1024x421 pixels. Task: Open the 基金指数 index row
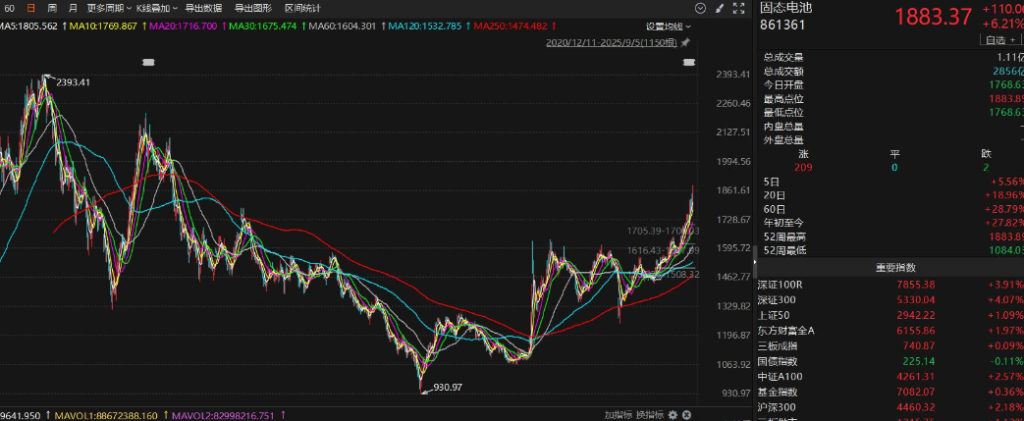point(891,392)
